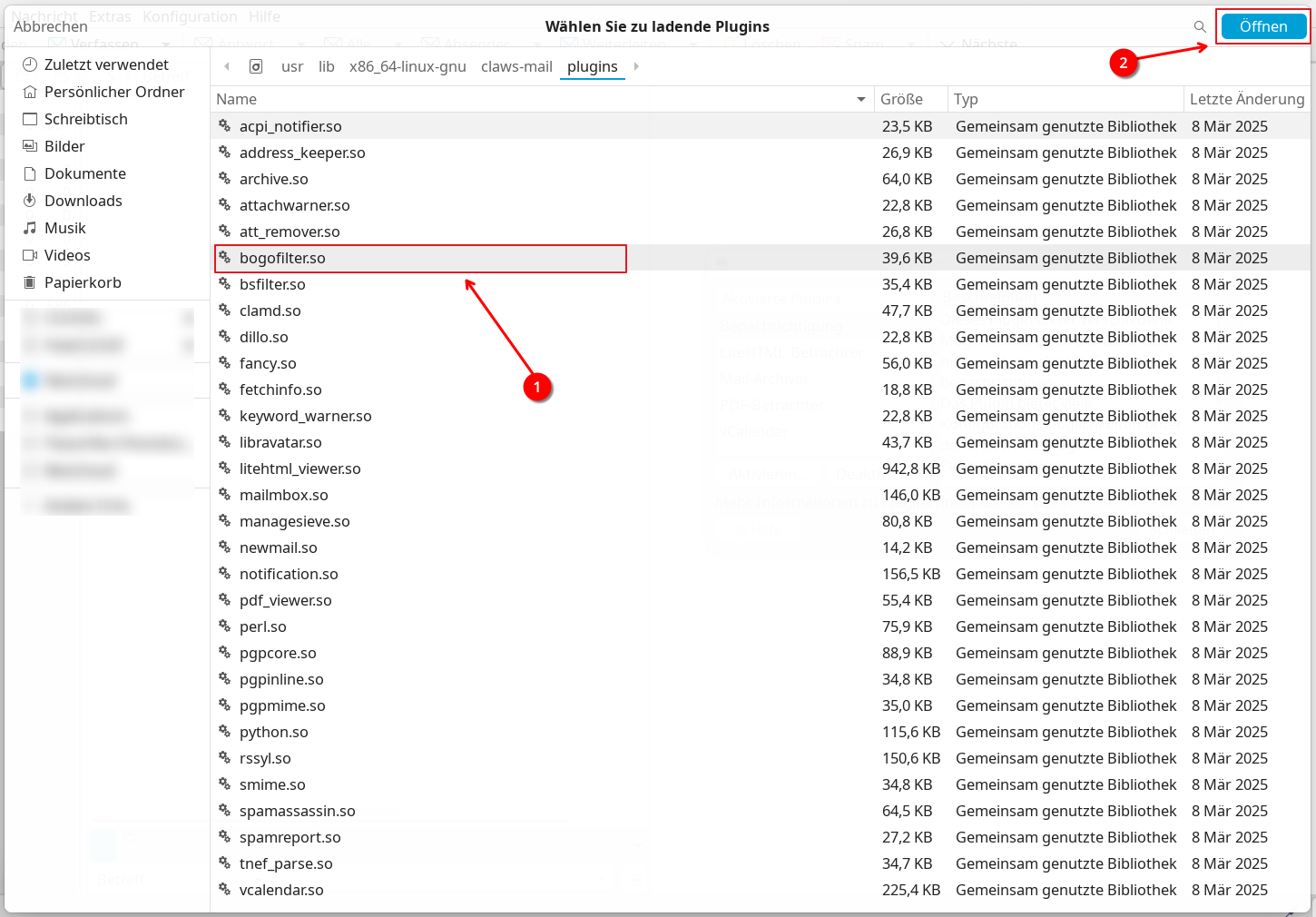Click the Downloads folder icon in sidebar
This screenshot has height=917, width=1316.
click(30, 201)
